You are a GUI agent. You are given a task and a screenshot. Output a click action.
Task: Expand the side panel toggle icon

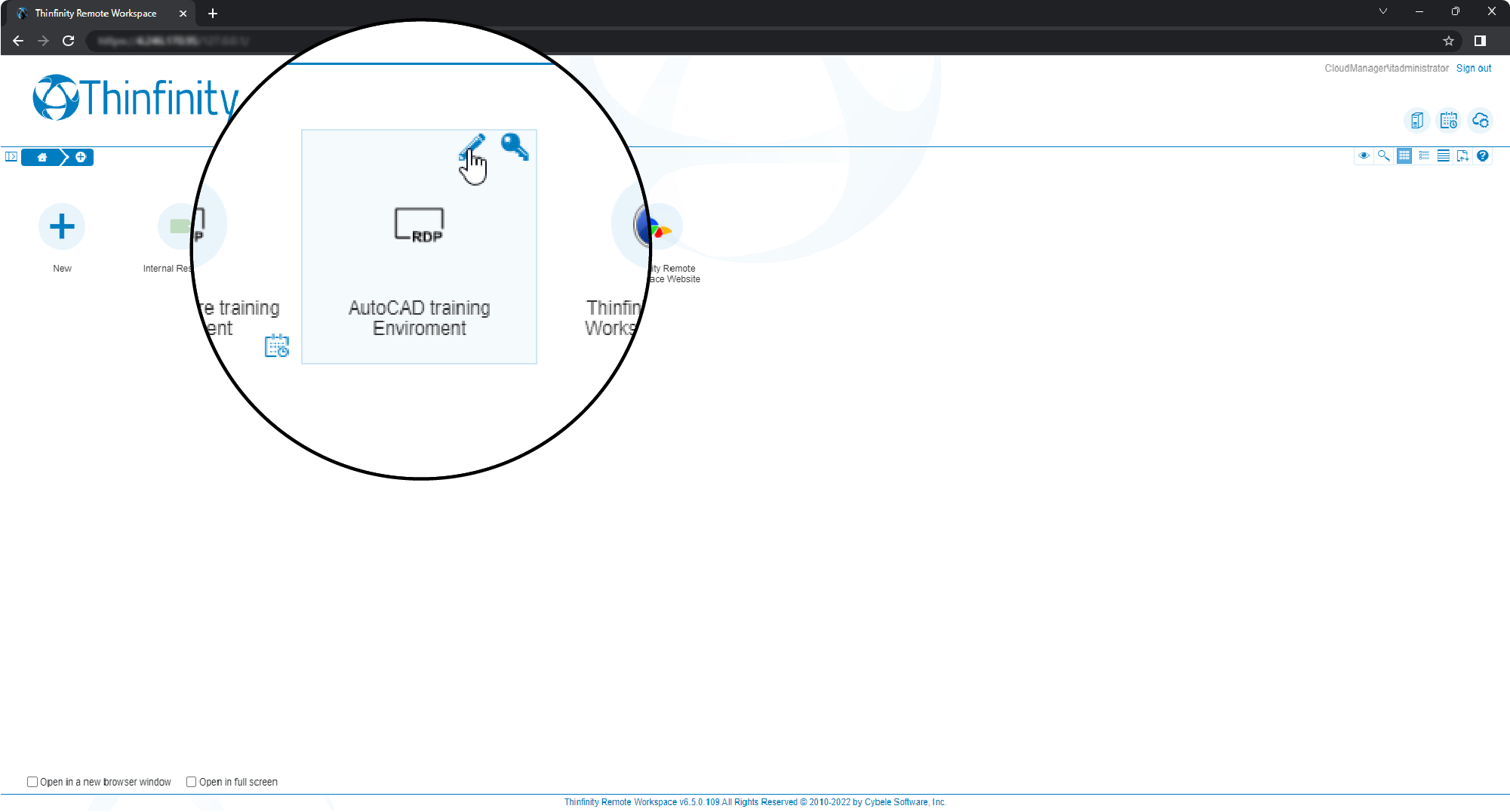[x=11, y=156]
